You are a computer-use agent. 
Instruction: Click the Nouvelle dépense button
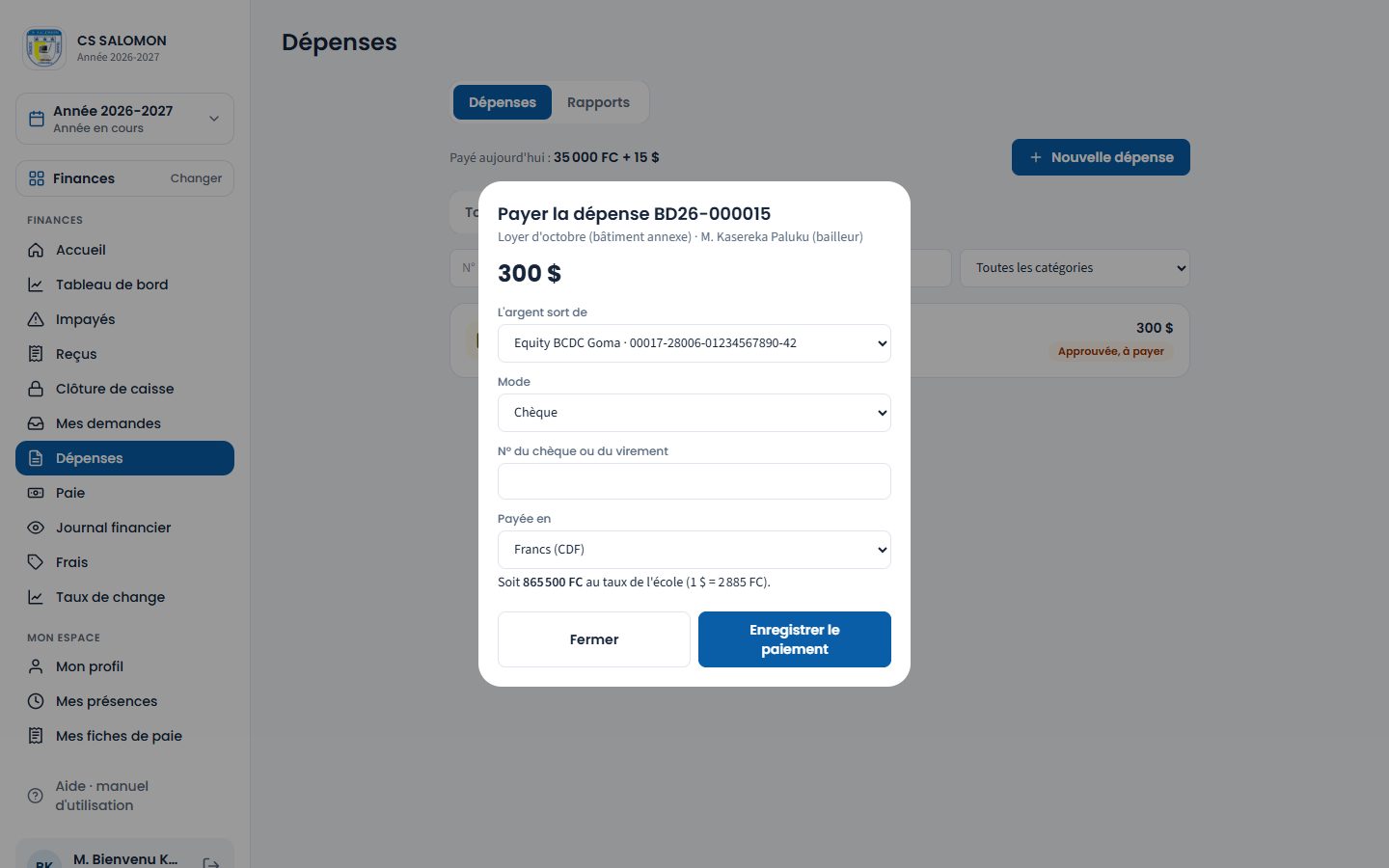click(1101, 157)
